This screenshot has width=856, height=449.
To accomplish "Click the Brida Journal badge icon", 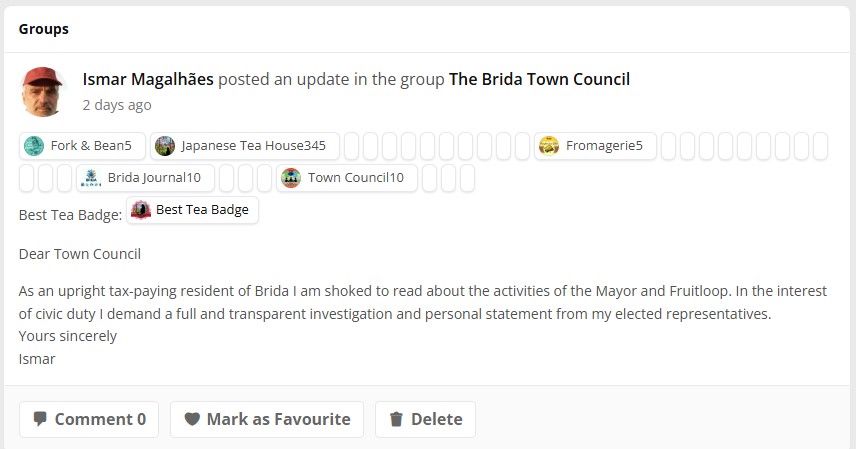I will click(91, 178).
